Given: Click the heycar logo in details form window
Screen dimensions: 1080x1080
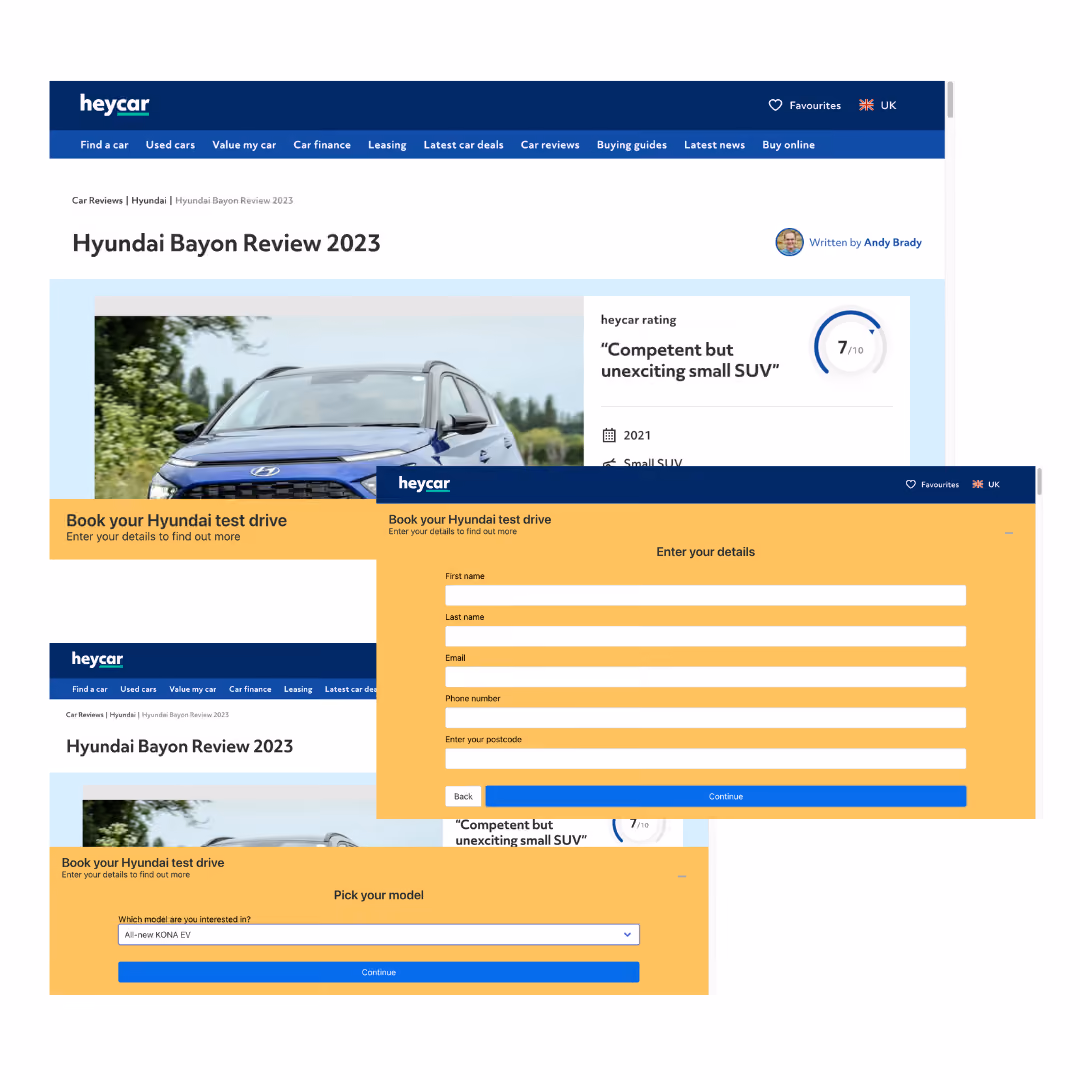Looking at the screenshot, I should click(x=424, y=484).
